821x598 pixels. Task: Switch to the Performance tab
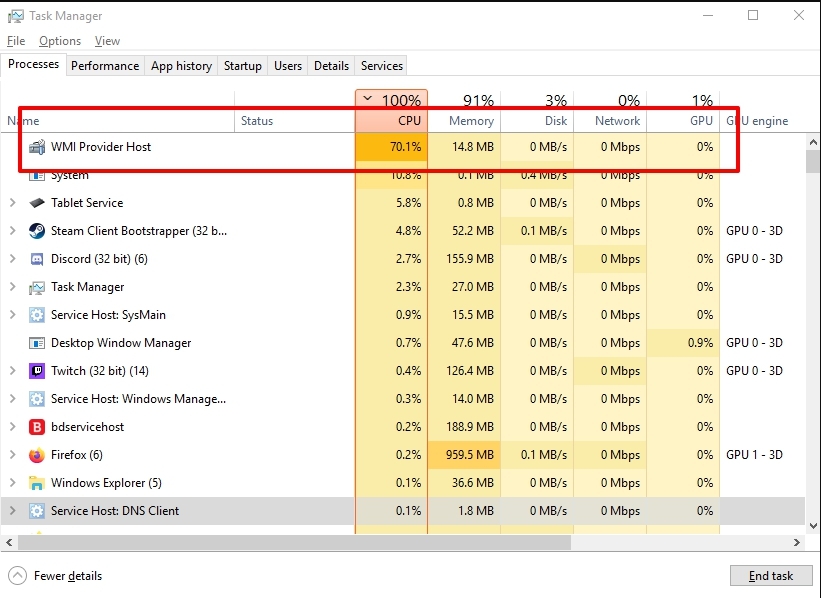(x=105, y=66)
